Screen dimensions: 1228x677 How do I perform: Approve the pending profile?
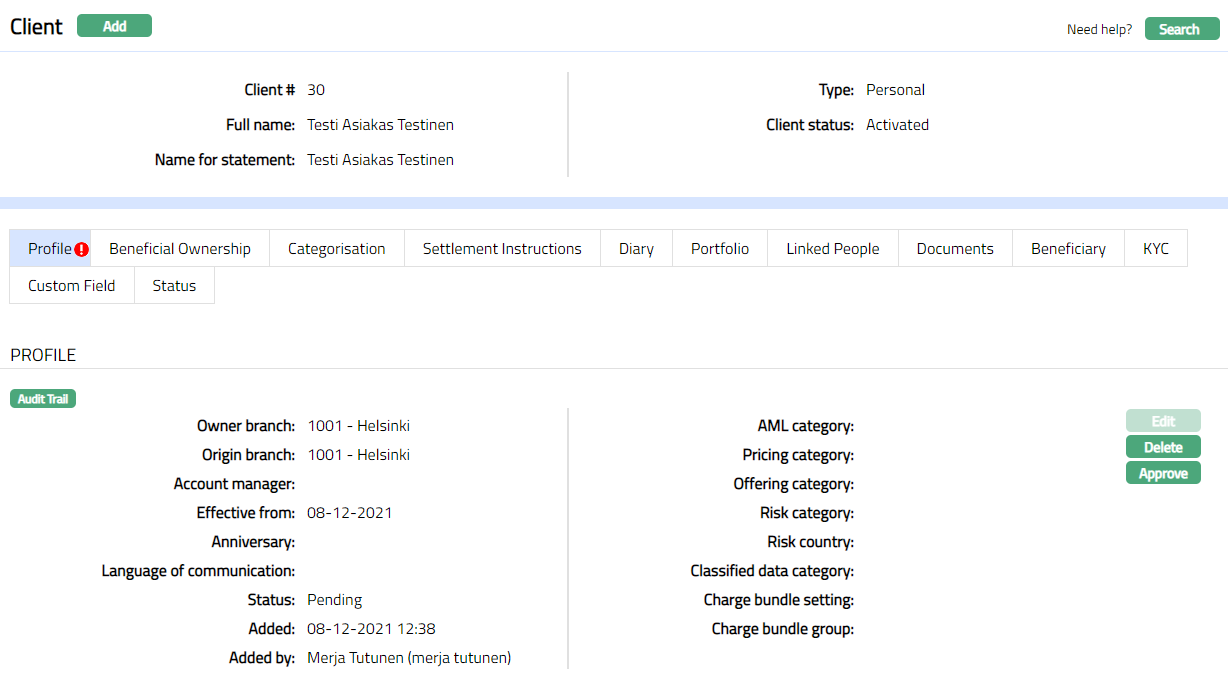pyautogui.click(x=1163, y=473)
